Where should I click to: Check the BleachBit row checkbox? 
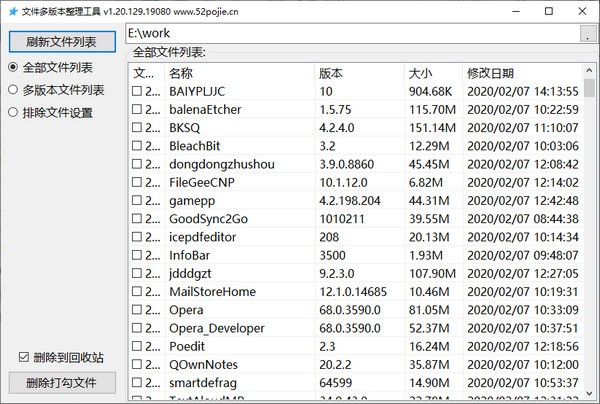point(137,146)
